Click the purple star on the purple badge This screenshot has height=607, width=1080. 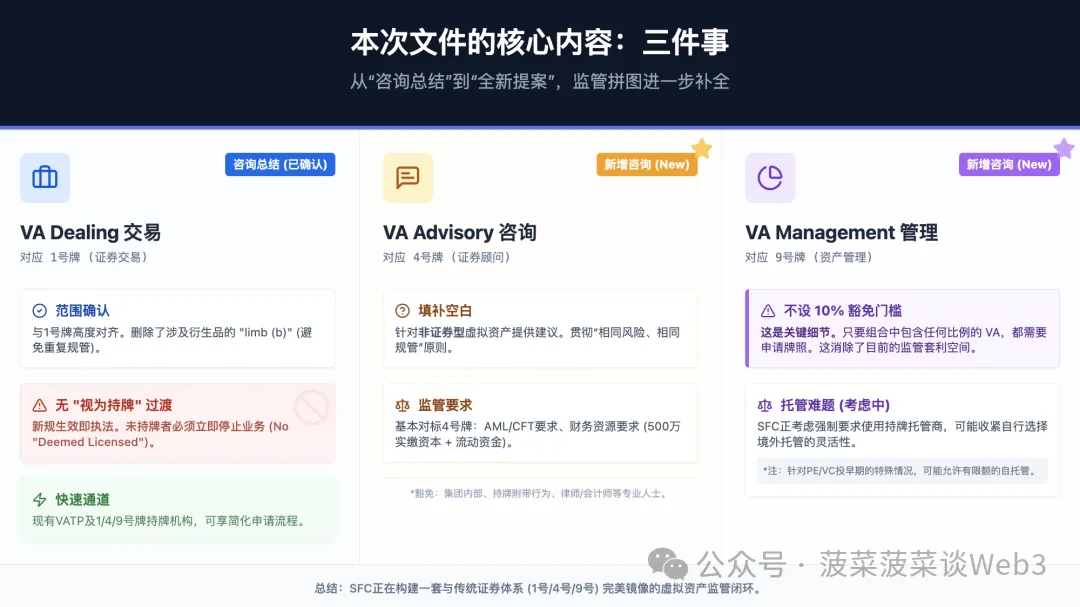coord(1064,149)
